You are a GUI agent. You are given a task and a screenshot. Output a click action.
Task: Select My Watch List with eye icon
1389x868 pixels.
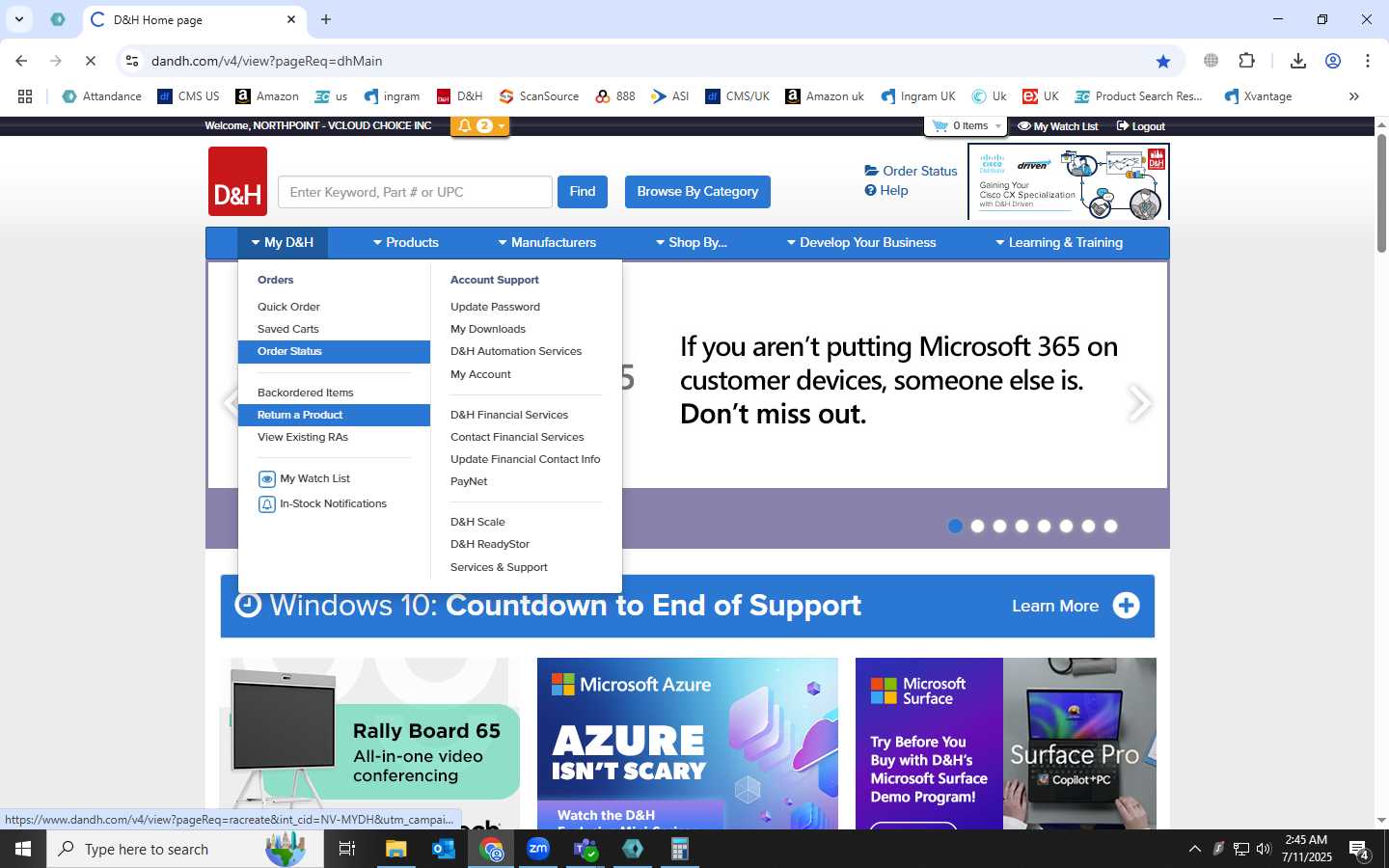[x=304, y=478]
